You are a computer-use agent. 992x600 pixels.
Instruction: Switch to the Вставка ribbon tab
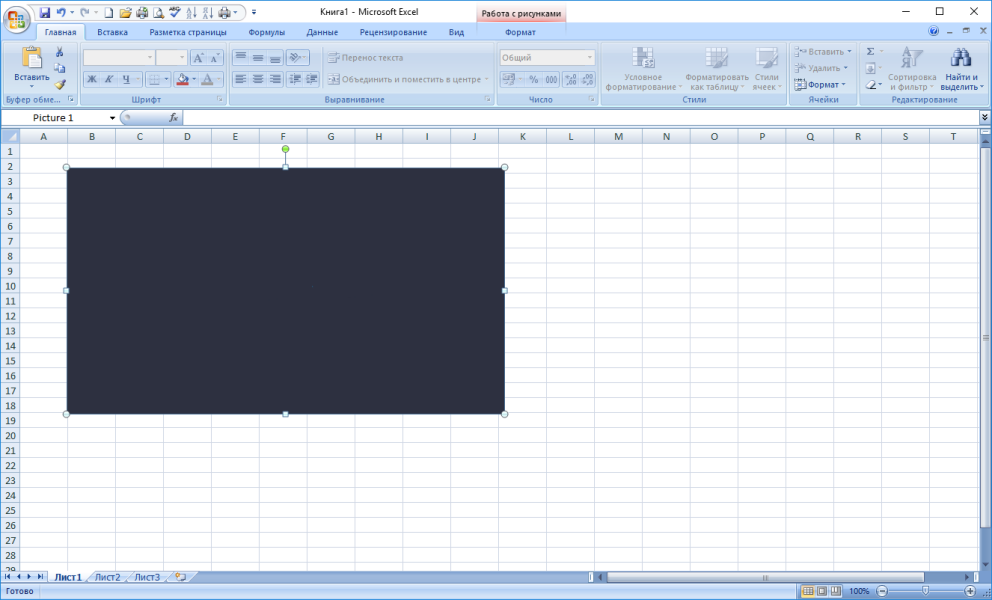pyautogui.click(x=113, y=32)
